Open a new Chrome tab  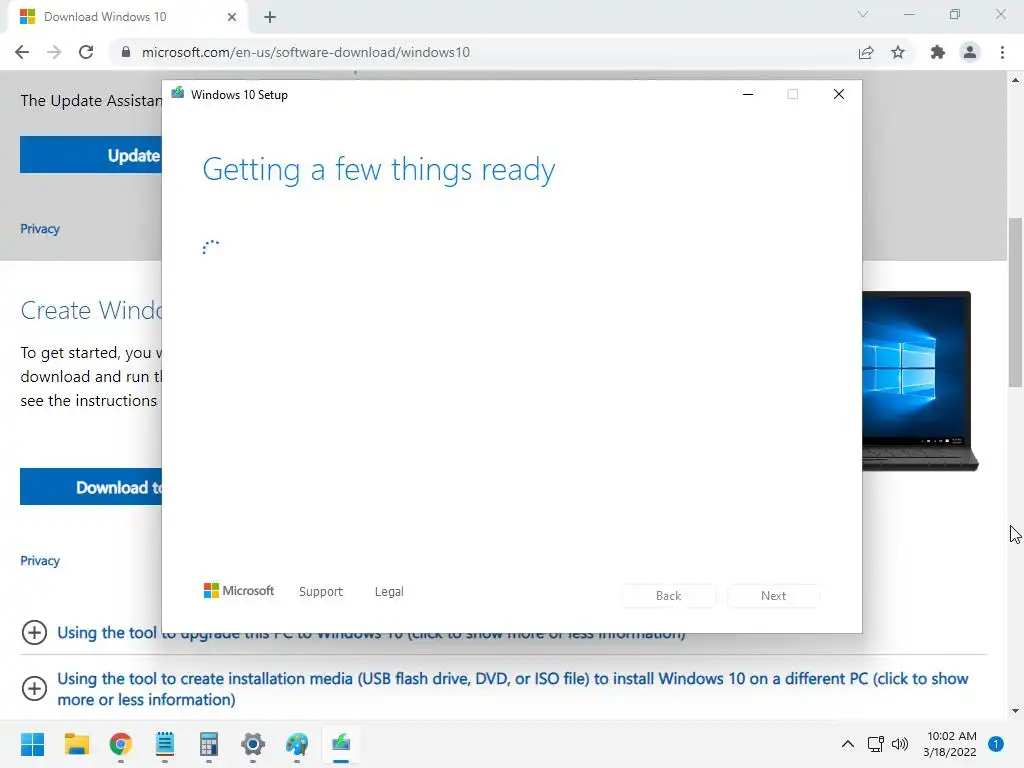pos(270,17)
